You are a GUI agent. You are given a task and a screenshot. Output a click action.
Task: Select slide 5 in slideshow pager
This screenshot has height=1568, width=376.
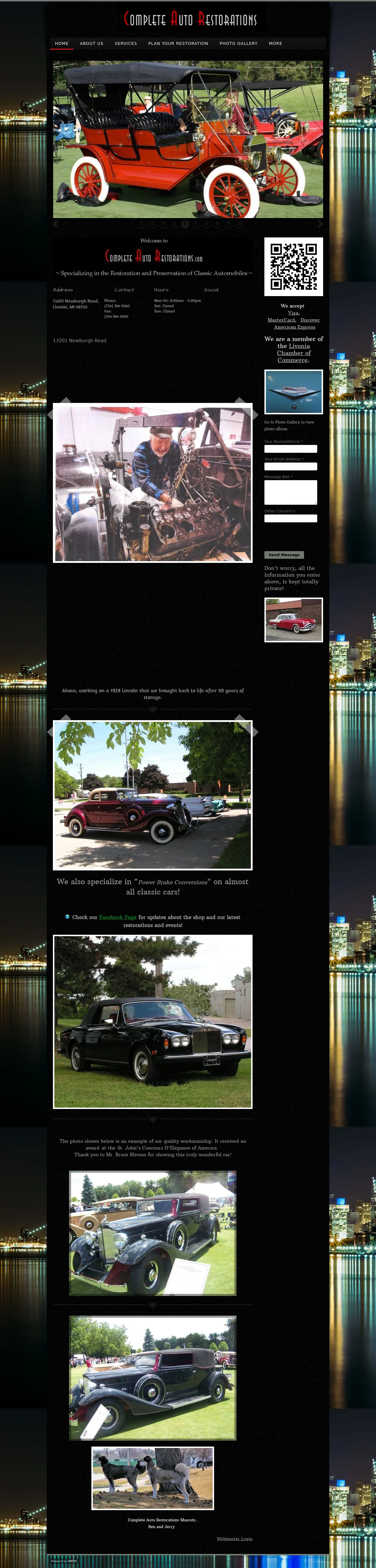coord(185,223)
